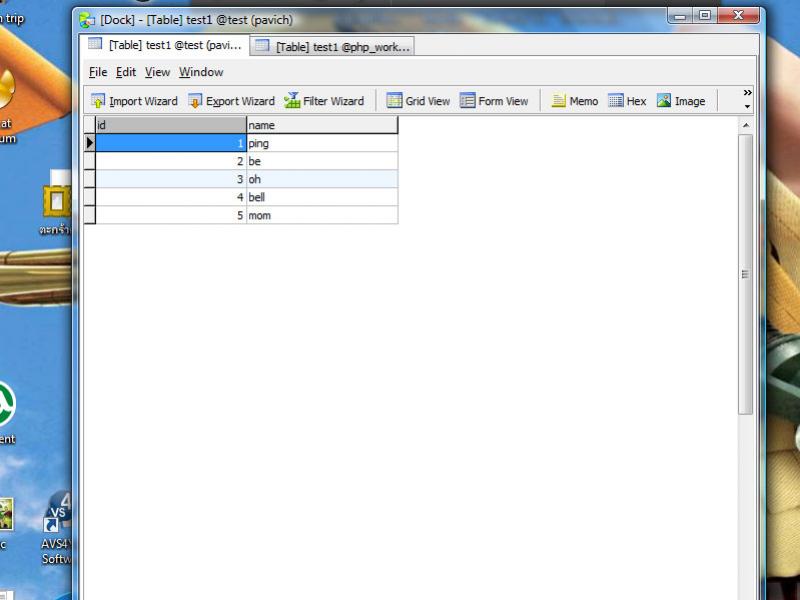
Task: Click the row selector beside 'mom'
Action: [x=90, y=215]
